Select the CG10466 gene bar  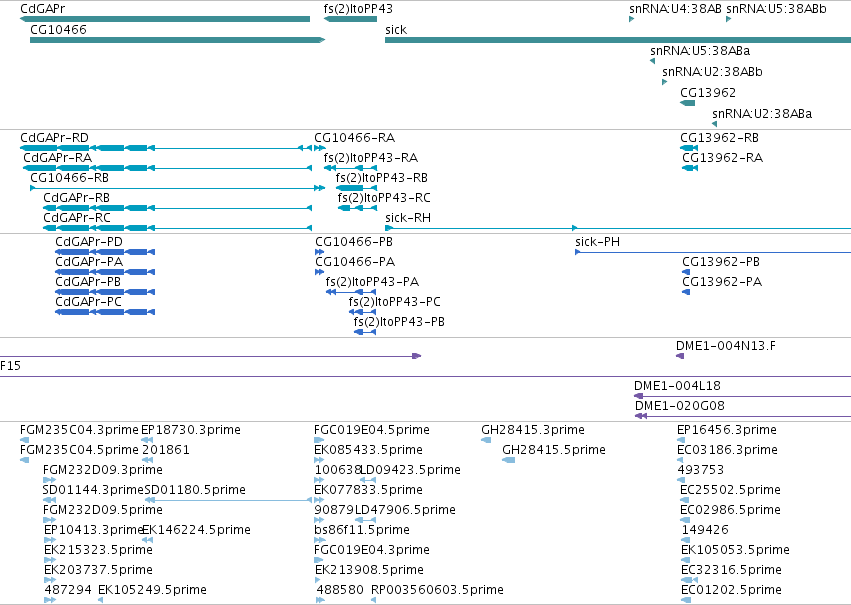[x=177, y=40]
